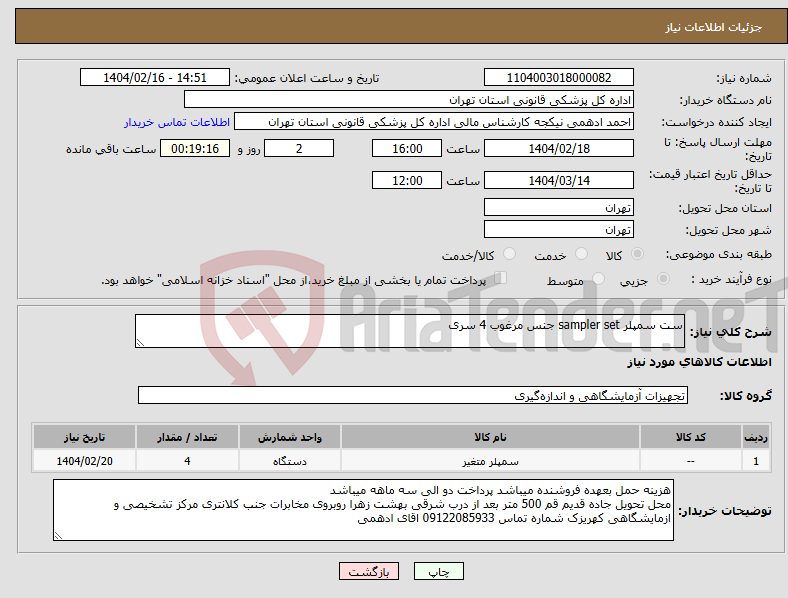Click the گروه کالا label
The height and width of the screenshot is (598, 788).
pyautogui.click(x=746, y=395)
